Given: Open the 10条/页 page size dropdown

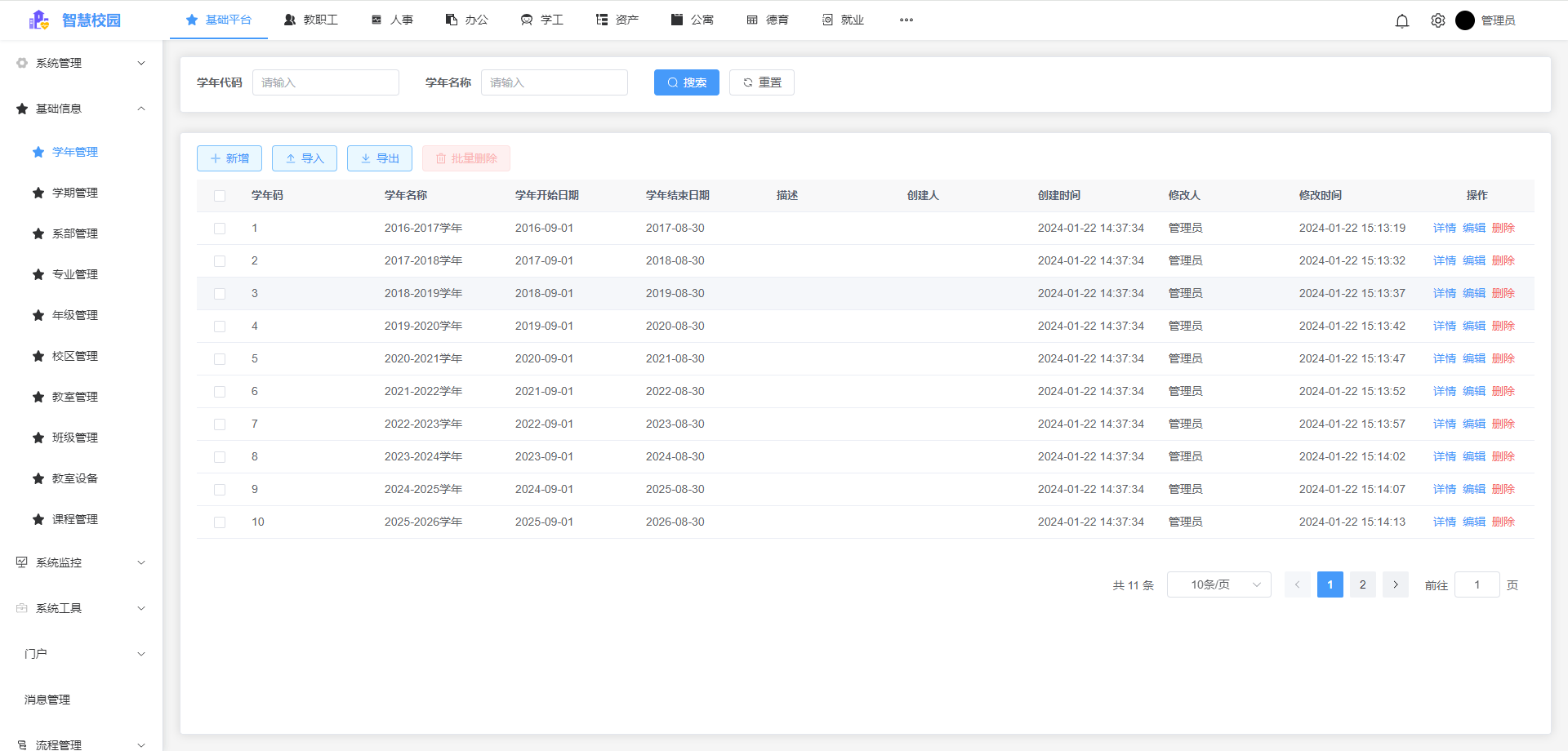Looking at the screenshot, I should click(1218, 584).
